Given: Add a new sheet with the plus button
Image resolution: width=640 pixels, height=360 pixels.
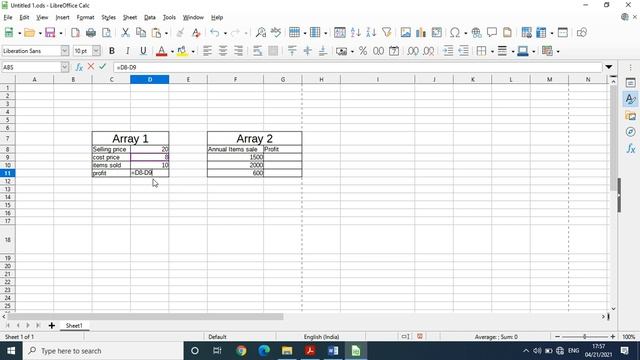Looking at the screenshot, I should pyautogui.click(x=51, y=325).
